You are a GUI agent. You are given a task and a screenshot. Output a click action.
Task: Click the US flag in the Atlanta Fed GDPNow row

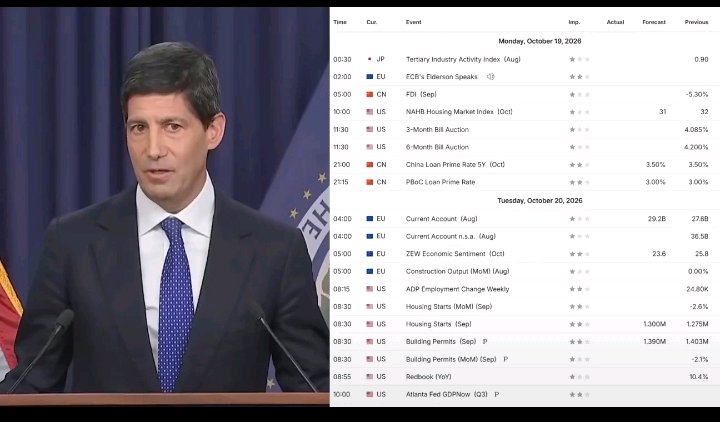(370, 394)
